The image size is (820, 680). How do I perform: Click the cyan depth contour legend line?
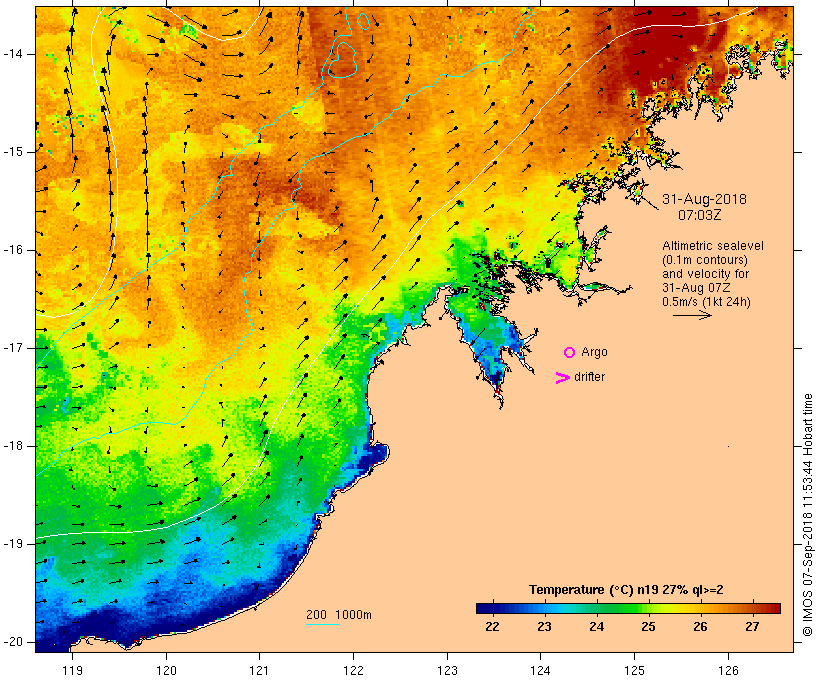(323, 624)
